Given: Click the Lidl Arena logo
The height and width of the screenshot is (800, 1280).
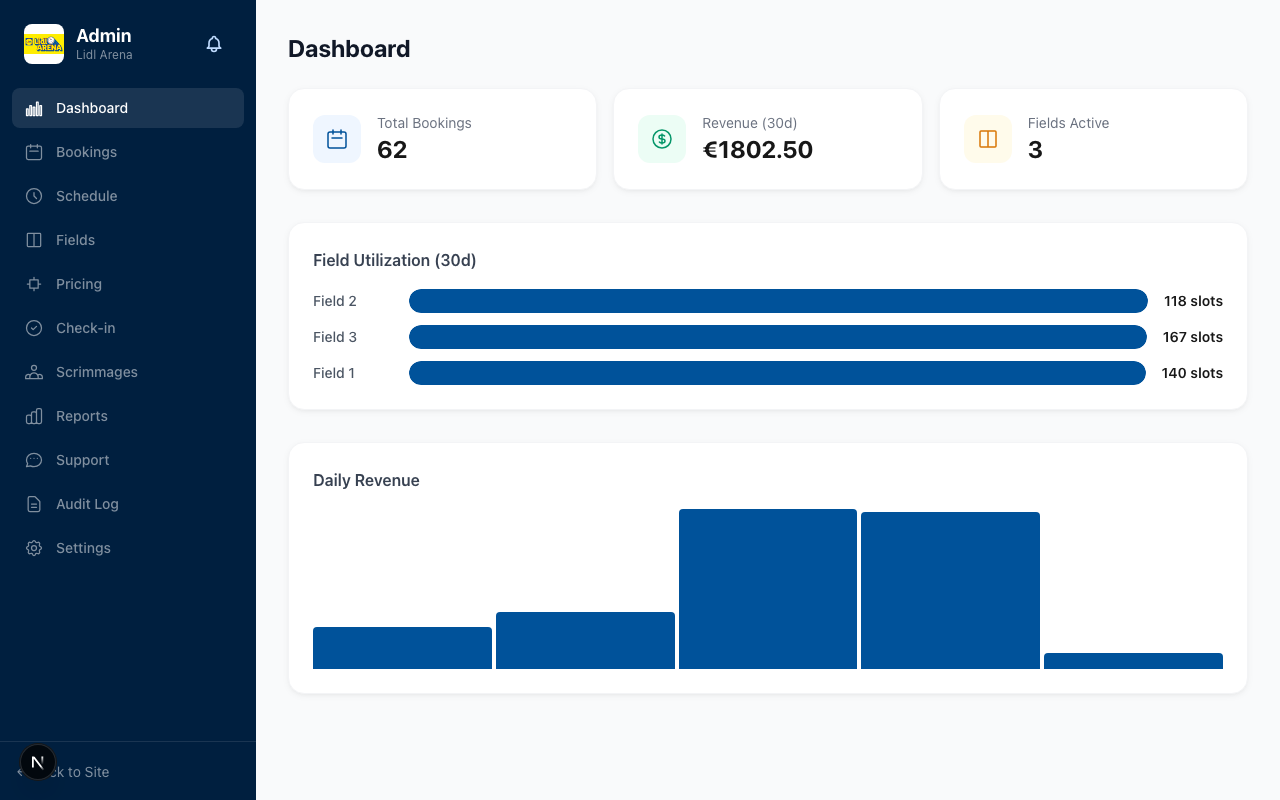Looking at the screenshot, I should (x=44, y=44).
